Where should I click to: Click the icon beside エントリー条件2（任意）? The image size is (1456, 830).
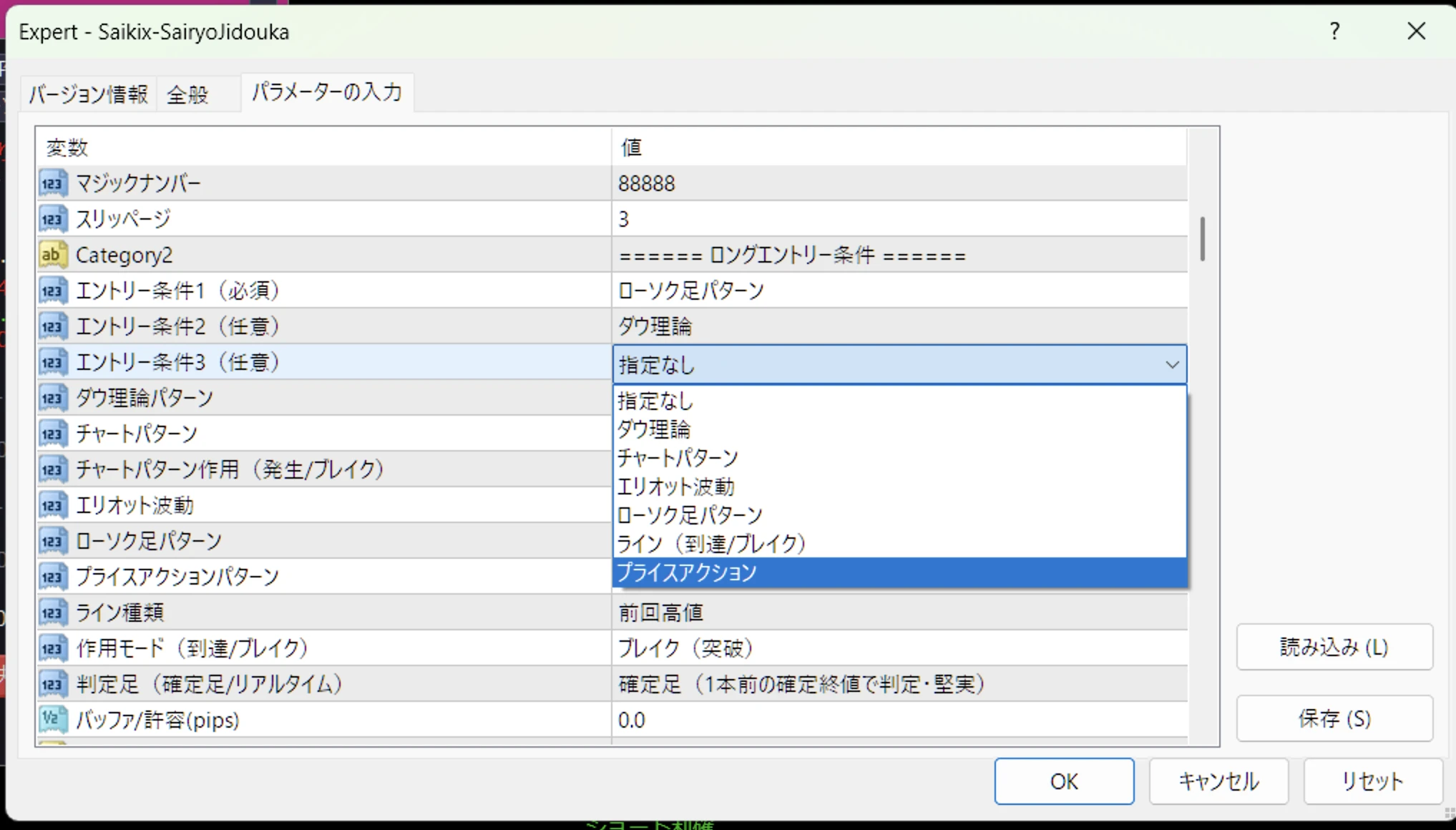(x=53, y=326)
